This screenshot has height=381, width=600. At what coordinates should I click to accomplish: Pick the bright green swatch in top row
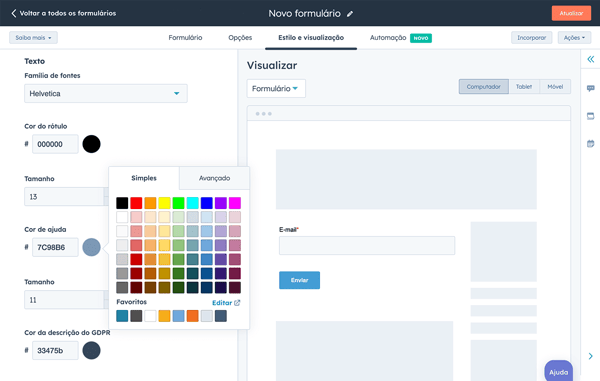[x=178, y=203]
